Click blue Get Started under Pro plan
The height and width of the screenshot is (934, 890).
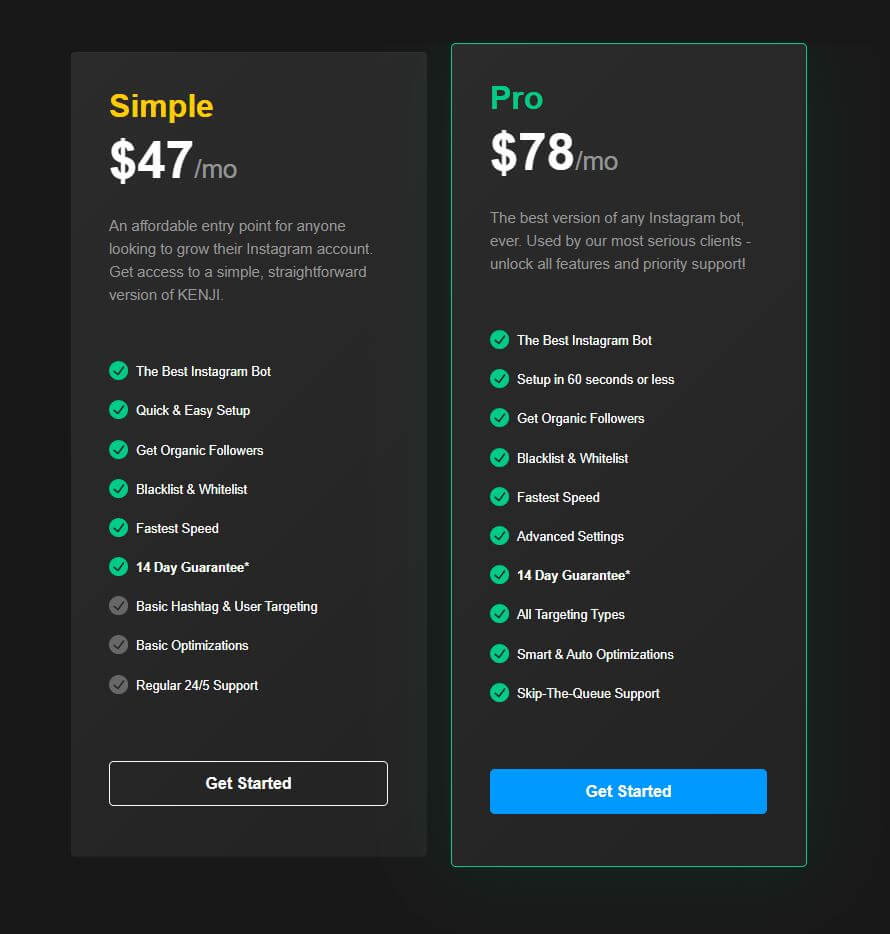(628, 791)
